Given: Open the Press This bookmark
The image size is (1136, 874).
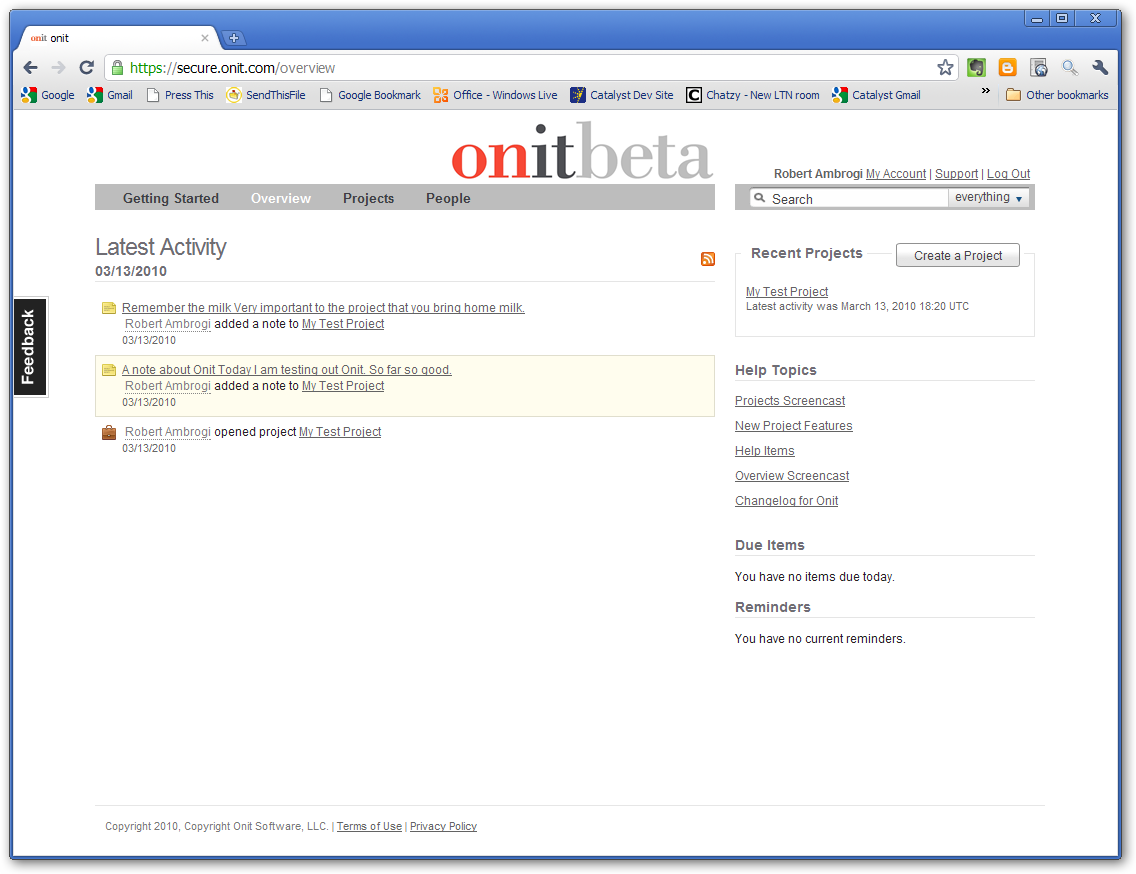Looking at the screenshot, I should tap(180, 95).
